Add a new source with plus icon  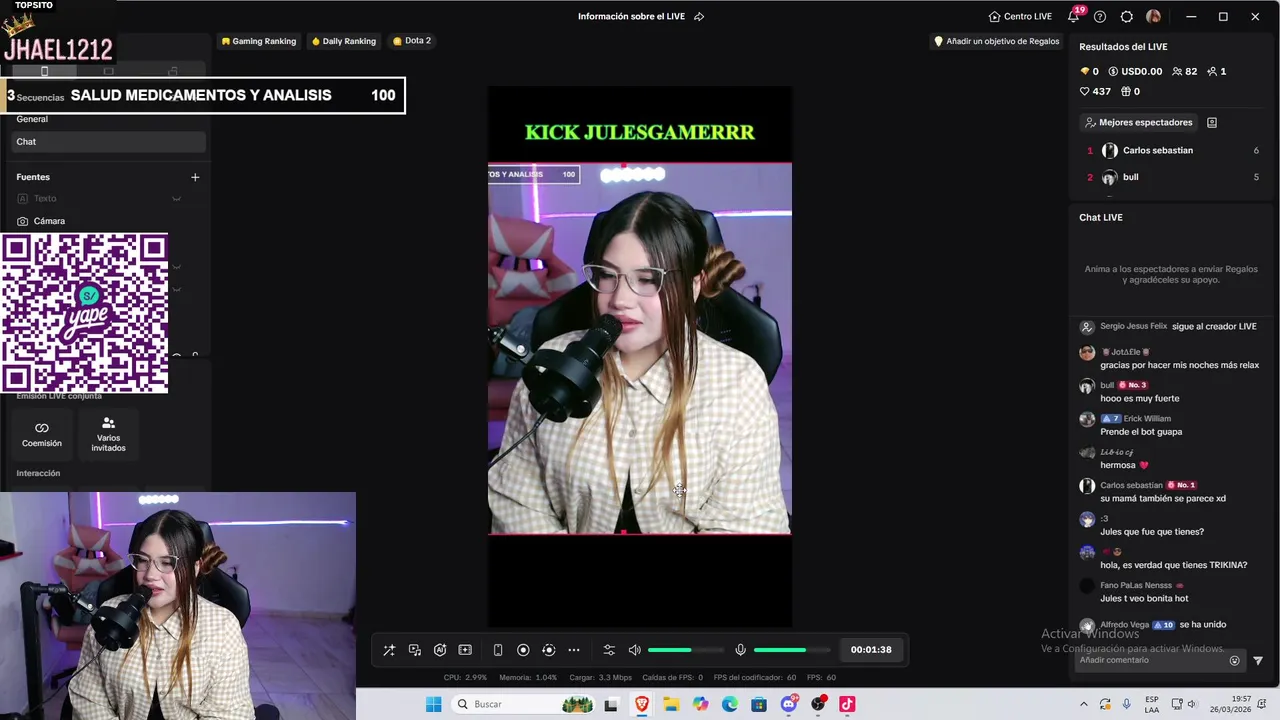point(195,177)
